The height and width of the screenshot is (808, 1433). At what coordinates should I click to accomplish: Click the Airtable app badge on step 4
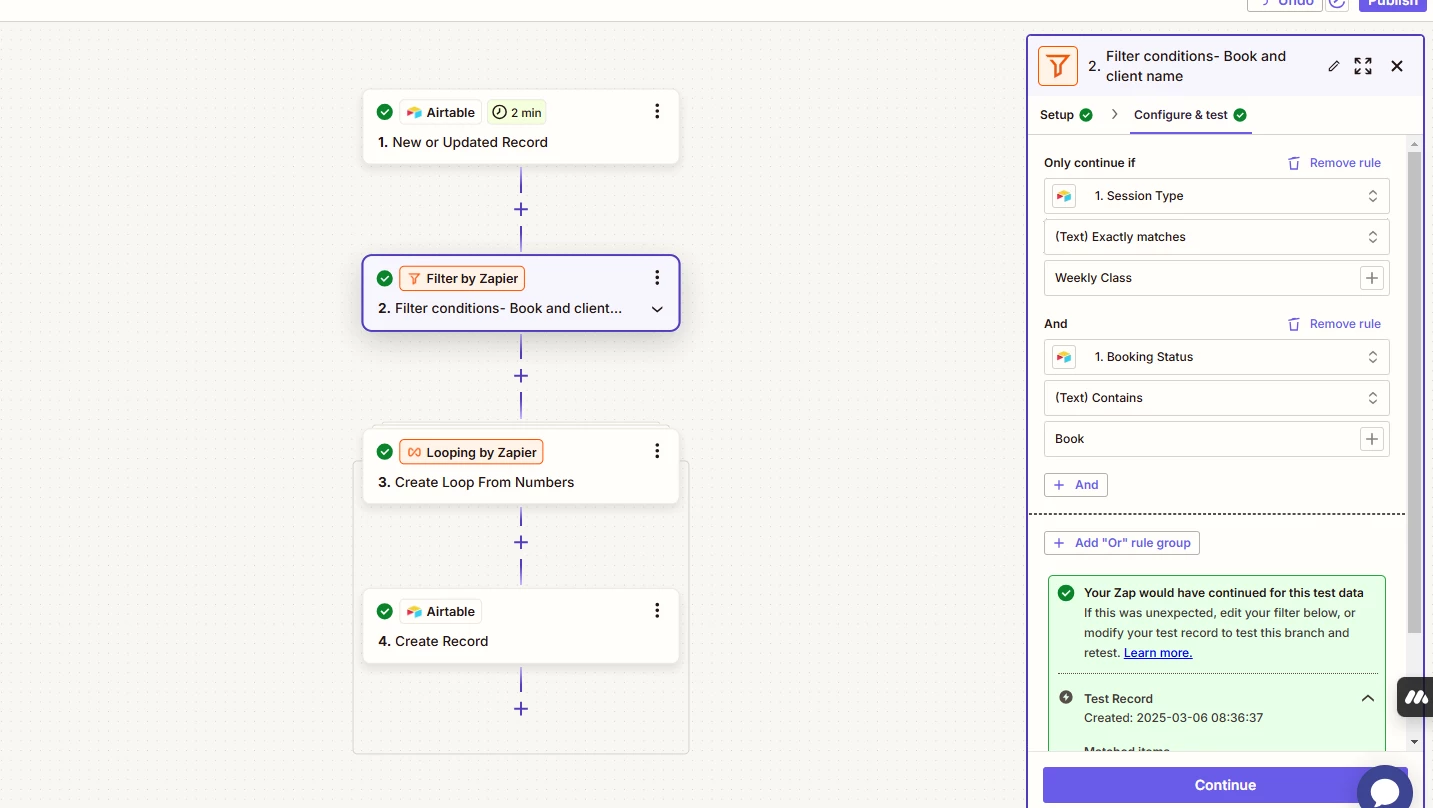tap(441, 611)
